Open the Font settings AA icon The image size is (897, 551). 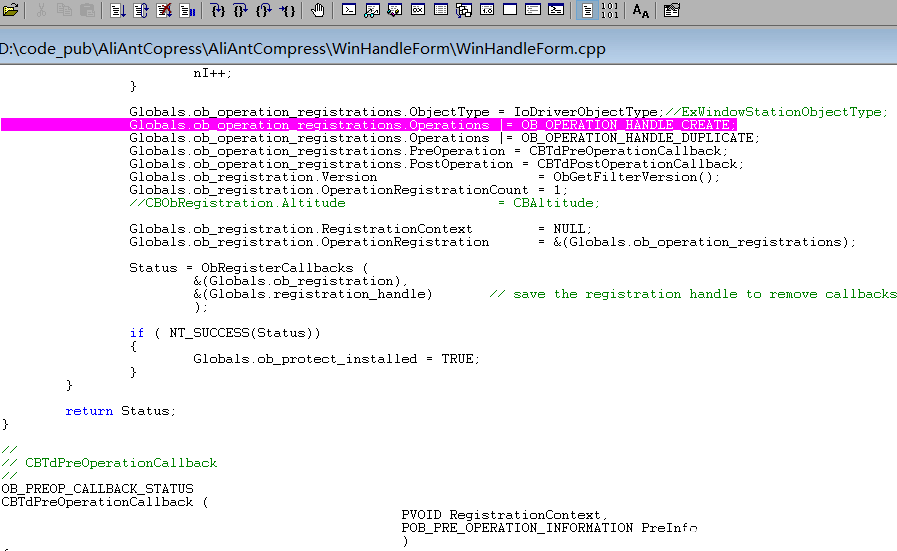tap(641, 11)
